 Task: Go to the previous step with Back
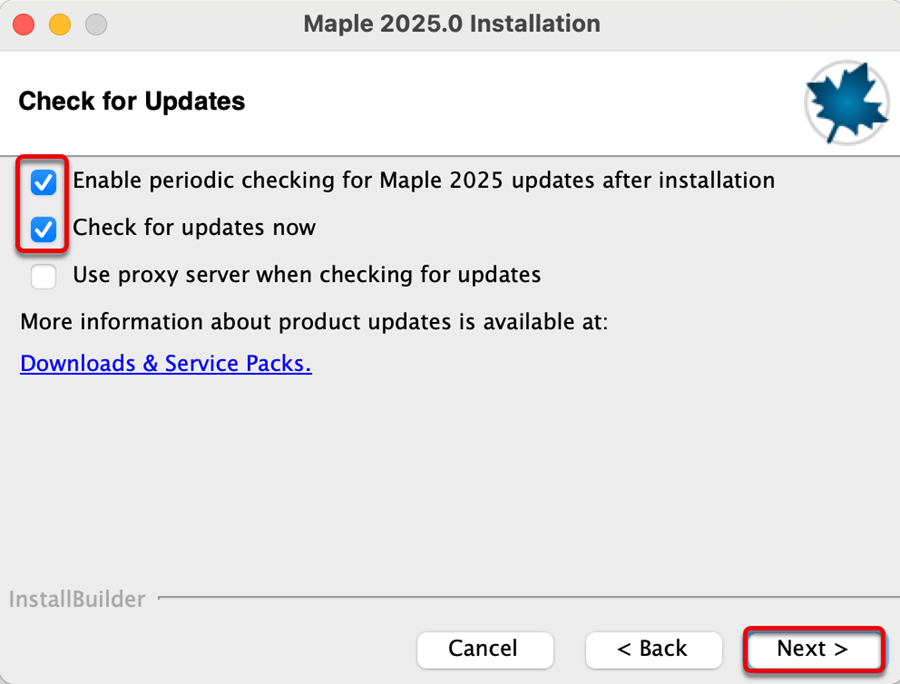tap(654, 650)
